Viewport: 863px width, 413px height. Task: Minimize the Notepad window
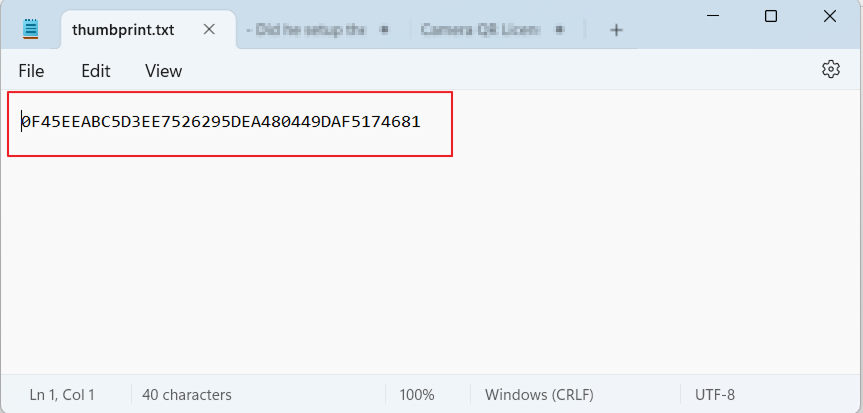pyautogui.click(x=712, y=16)
